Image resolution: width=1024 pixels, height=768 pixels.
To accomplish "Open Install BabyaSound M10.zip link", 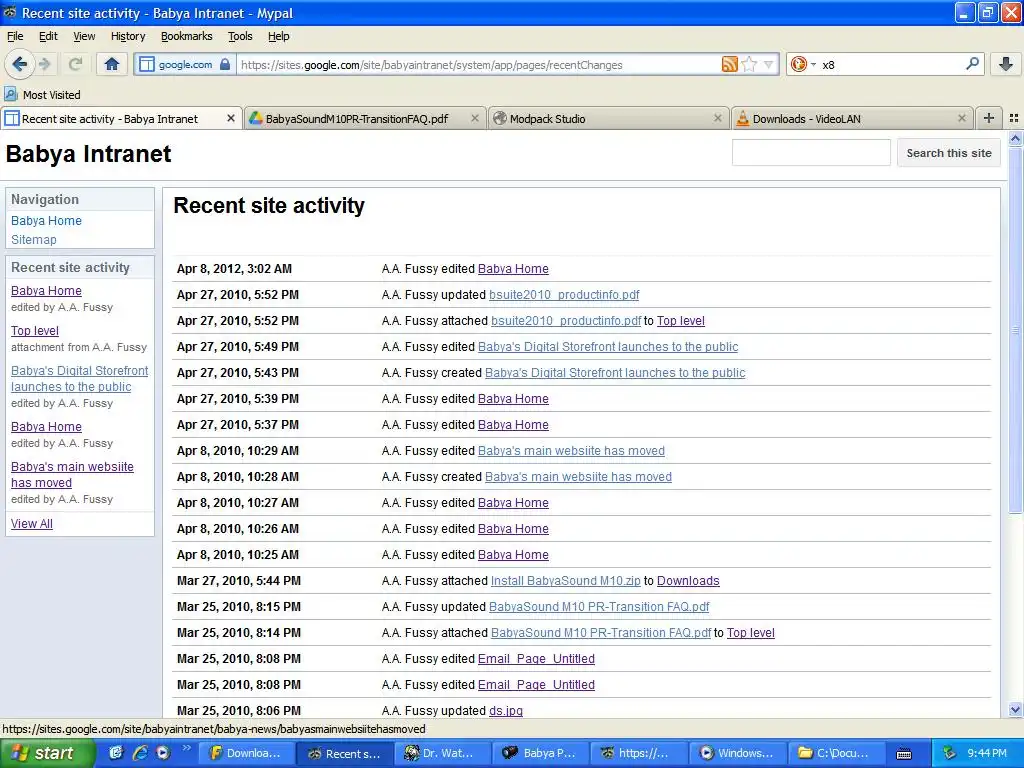I will click(x=566, y=581).
